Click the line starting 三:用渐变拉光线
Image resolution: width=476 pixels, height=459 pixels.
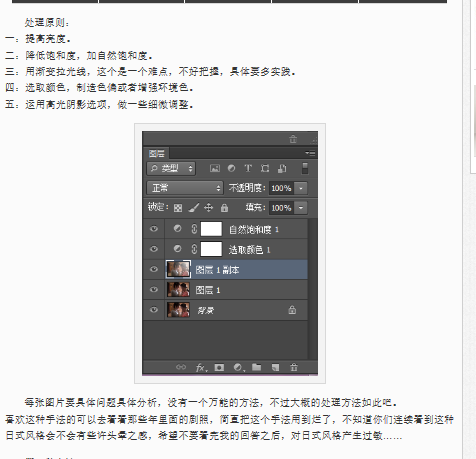click(x=150, y=72)
